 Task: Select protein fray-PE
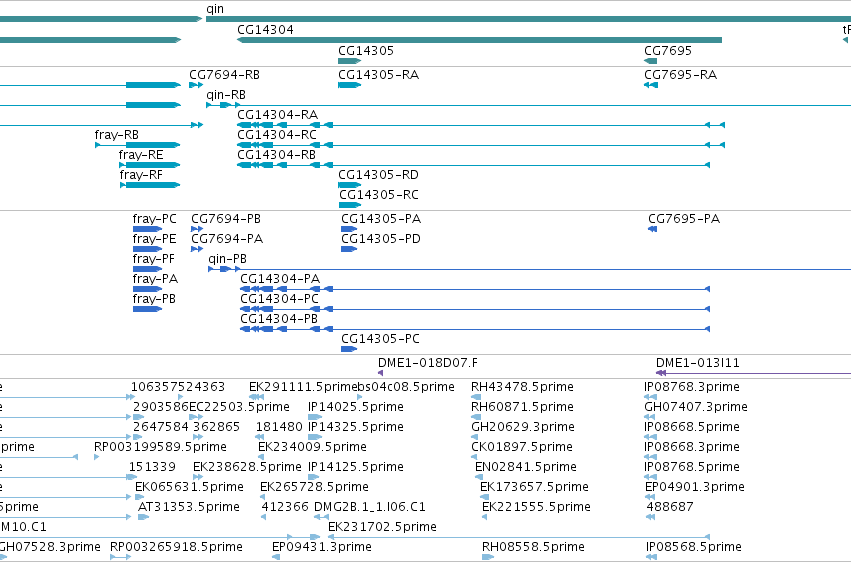point(154,239)
